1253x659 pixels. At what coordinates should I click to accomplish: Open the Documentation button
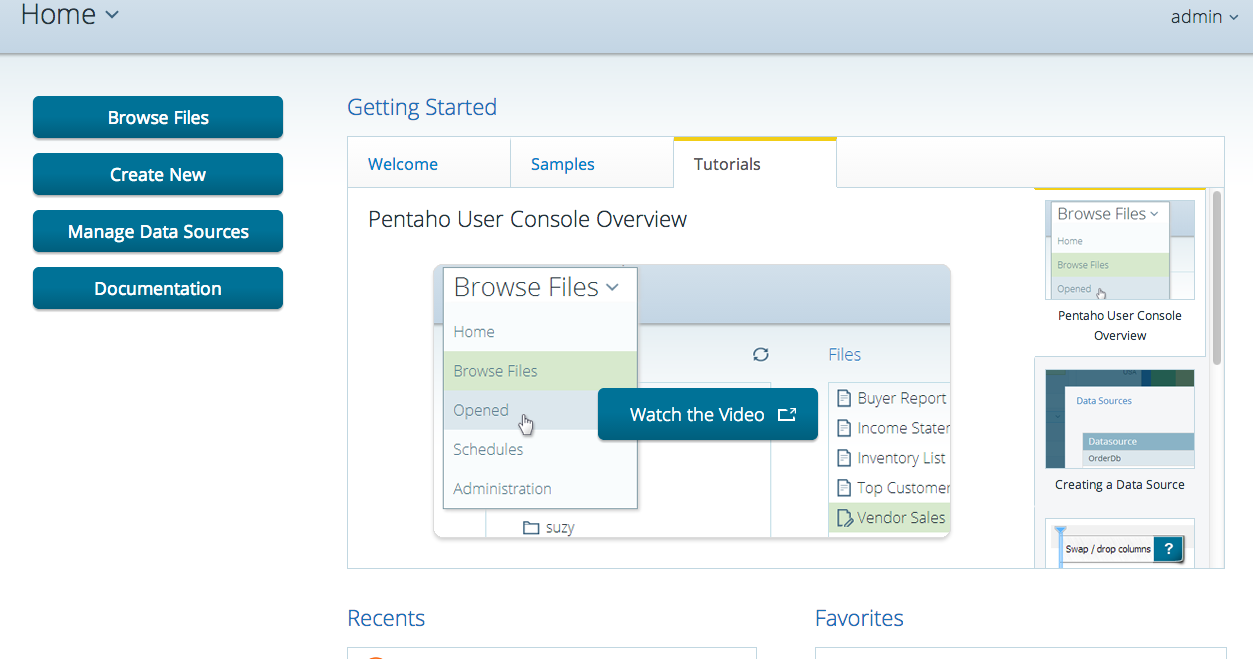pyautogui.click(x=158, y=288)
